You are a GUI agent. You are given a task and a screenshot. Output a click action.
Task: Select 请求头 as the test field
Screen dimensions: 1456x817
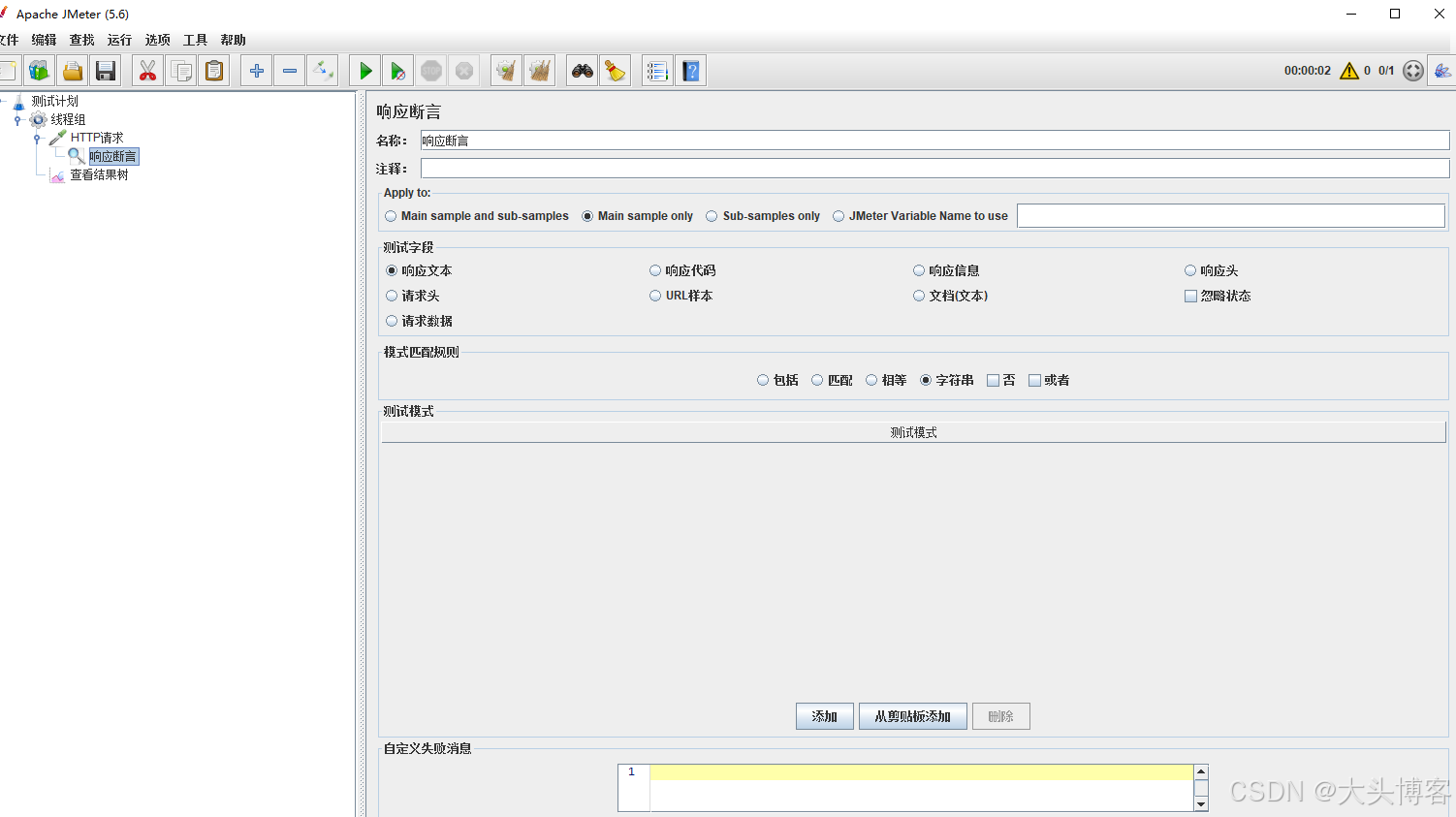tap(413, 296)
